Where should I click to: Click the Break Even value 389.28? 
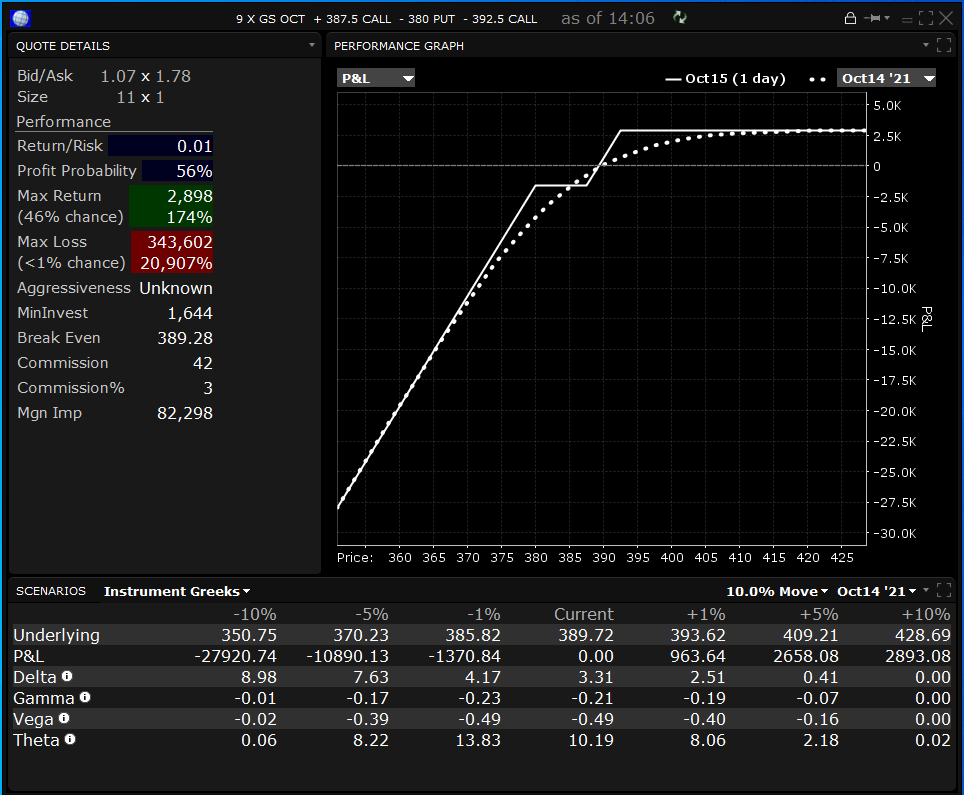click(185, 338)
